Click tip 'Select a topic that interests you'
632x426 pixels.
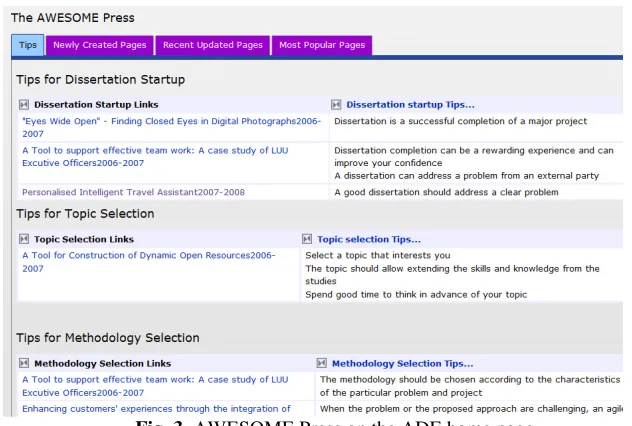pyautogui.click(x=378, y=256)
